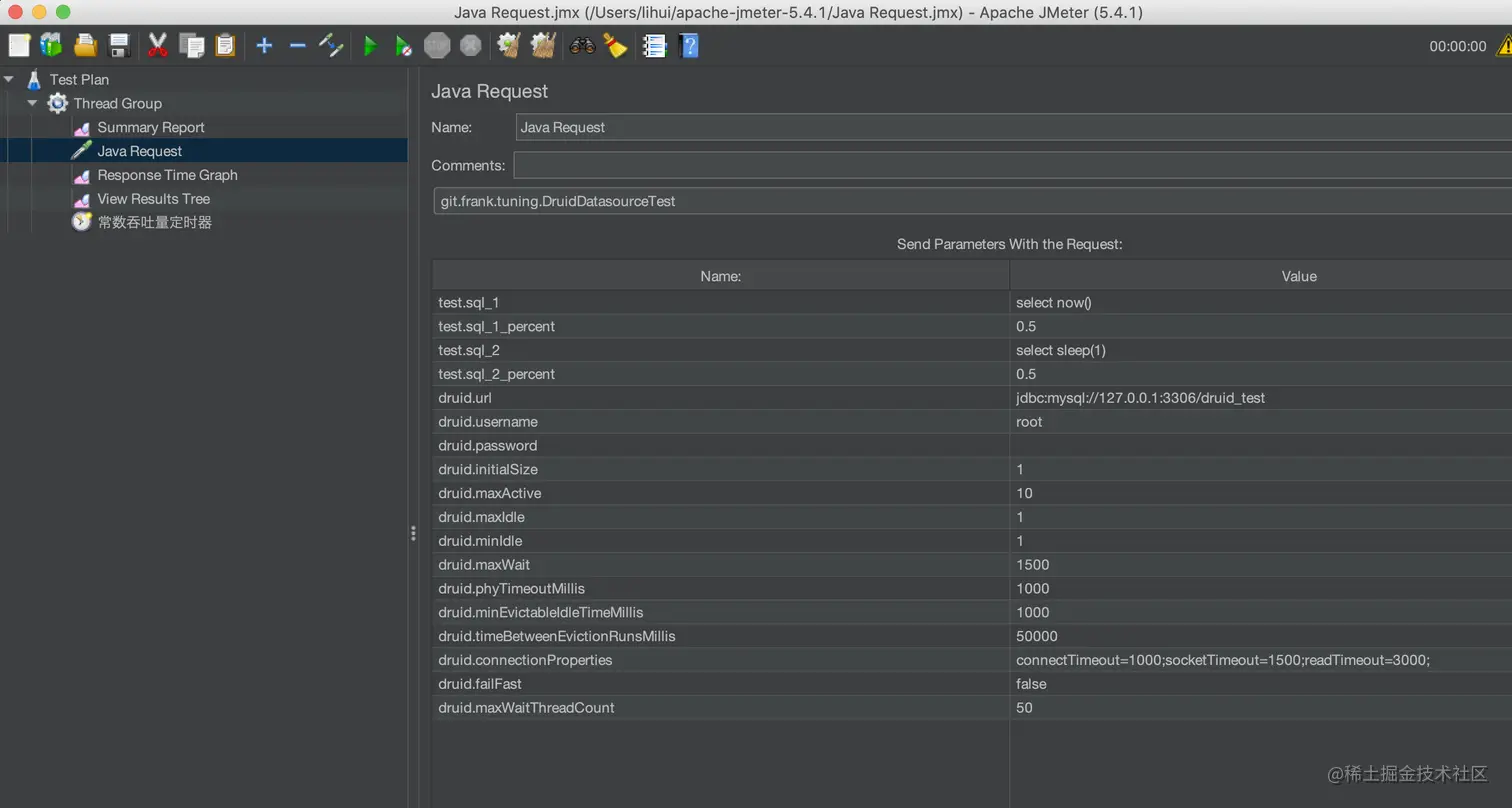Image resolution: width=1512 pixels, height=808 pixels.
Task: Click the druid.minIdle name cell
Action: (x=720, y=541)
